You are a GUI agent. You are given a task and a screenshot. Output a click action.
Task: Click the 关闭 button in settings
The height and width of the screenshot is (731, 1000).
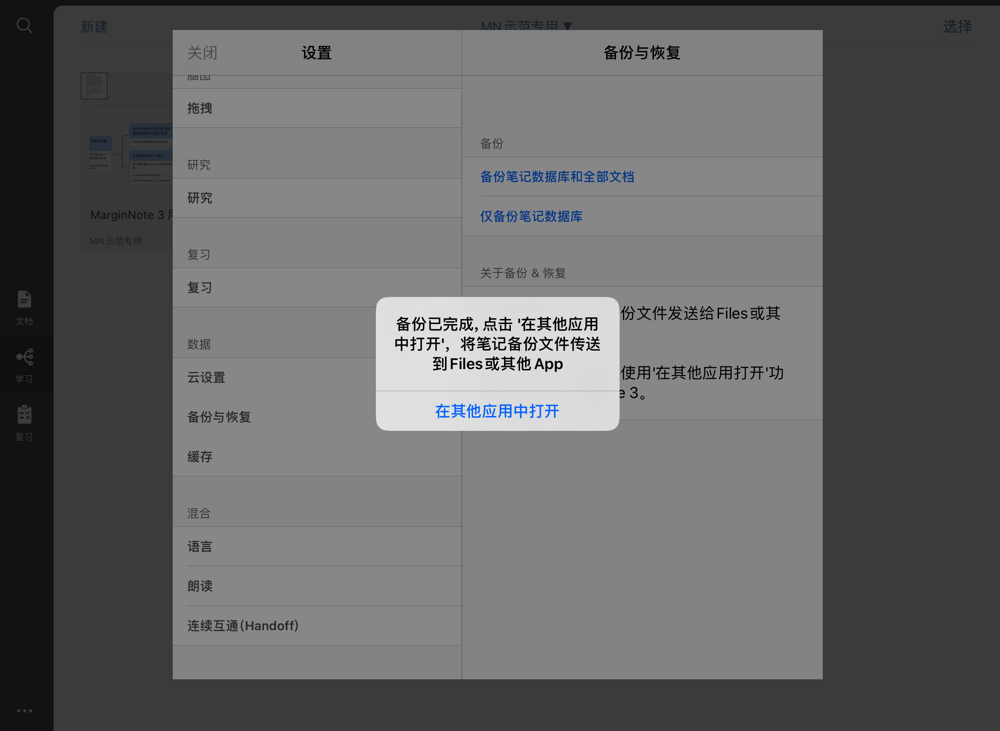(202, 53)
